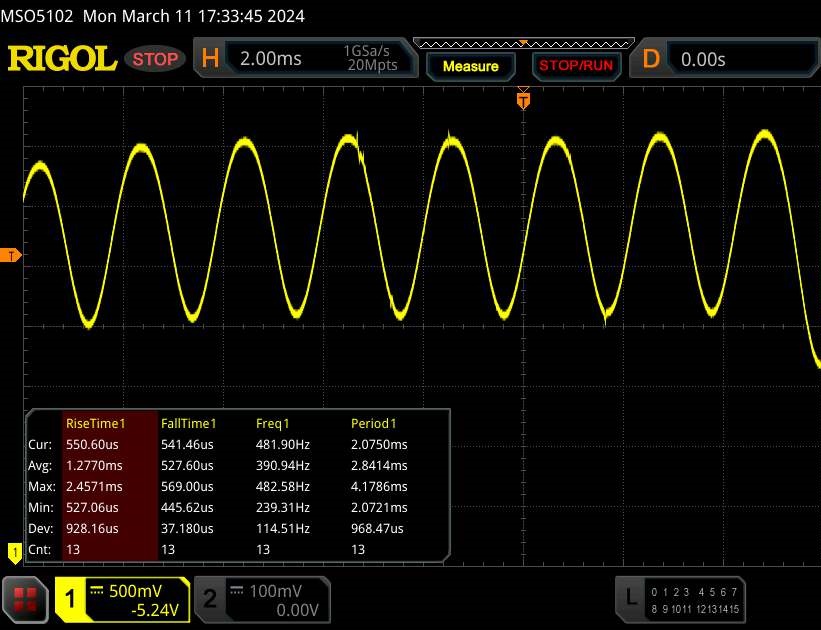Toggle acquisition with the STOP/RUN button
Screen dimensions: 821x630
pos(574,66)
